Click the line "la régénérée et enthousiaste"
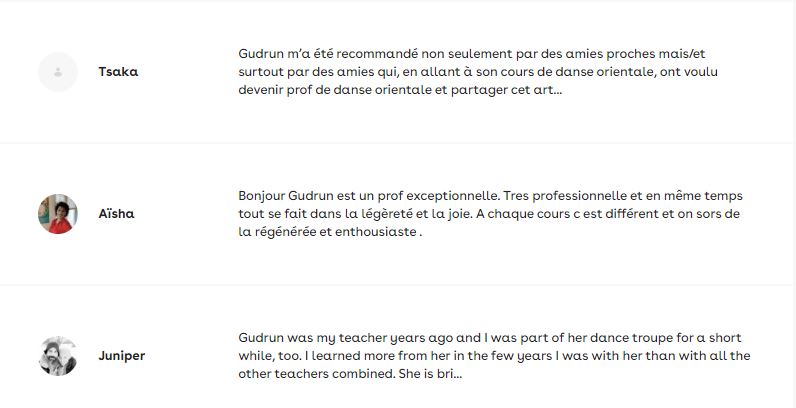This screenshot has width=796, height=408. pyautogui.click(x=330, y=232)
